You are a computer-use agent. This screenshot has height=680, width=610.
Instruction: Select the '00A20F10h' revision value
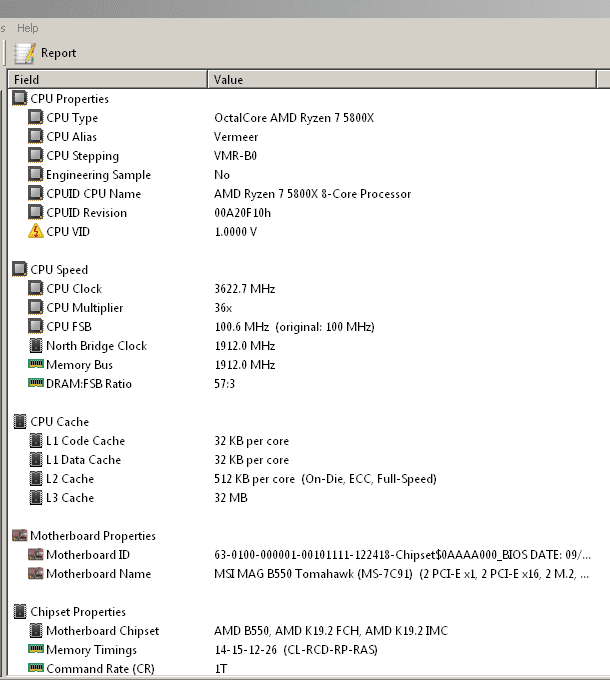242,213
